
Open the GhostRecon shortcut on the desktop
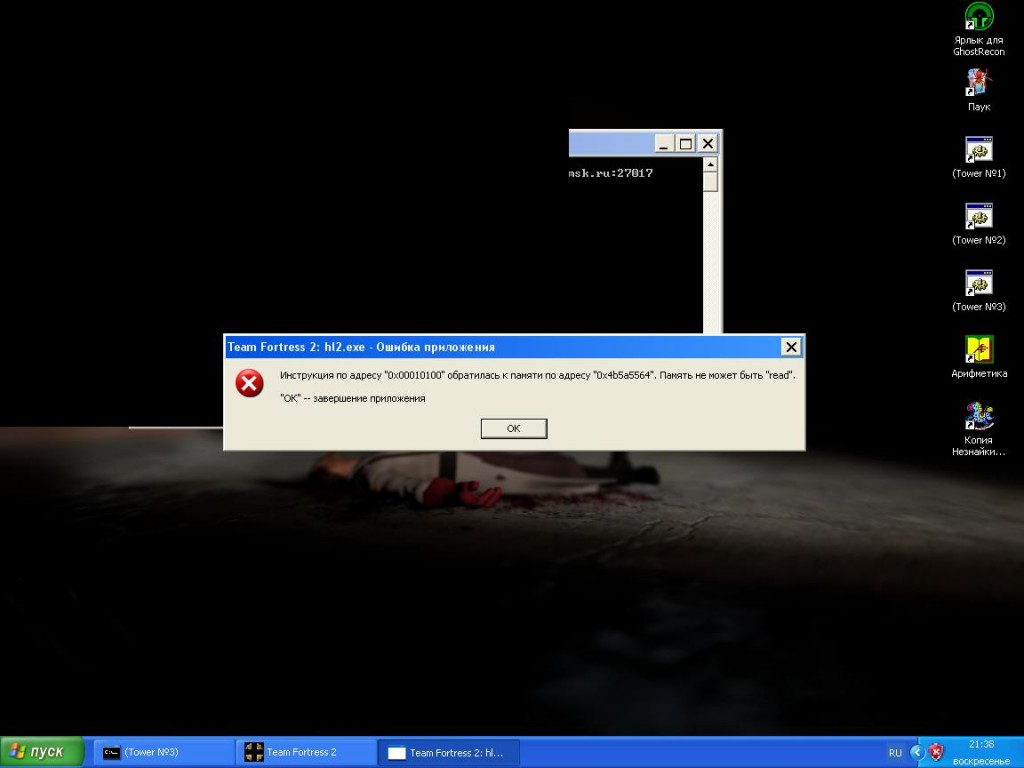tap(978, 29)
